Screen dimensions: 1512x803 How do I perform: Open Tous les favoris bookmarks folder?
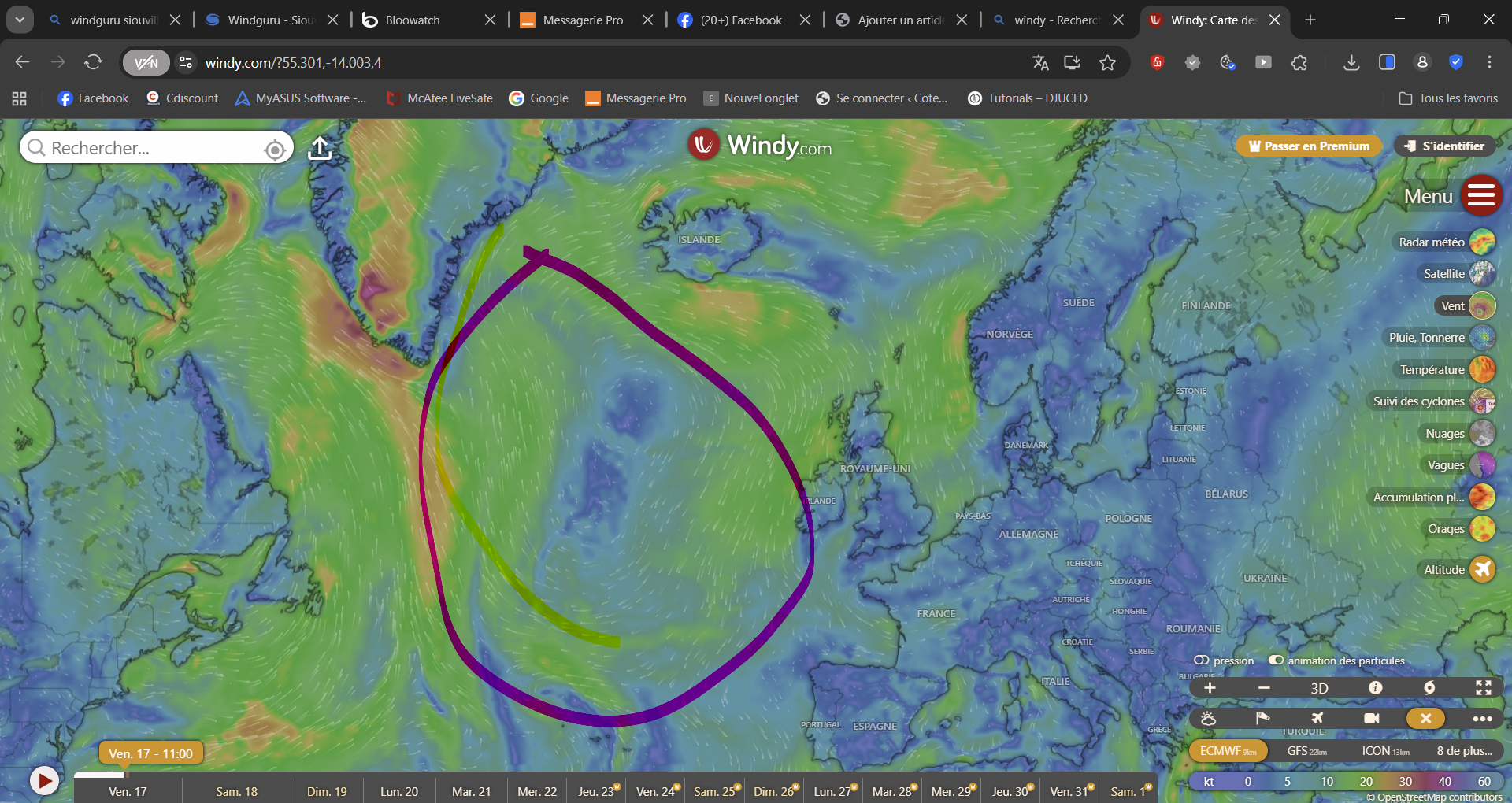tap(1448, 98)
